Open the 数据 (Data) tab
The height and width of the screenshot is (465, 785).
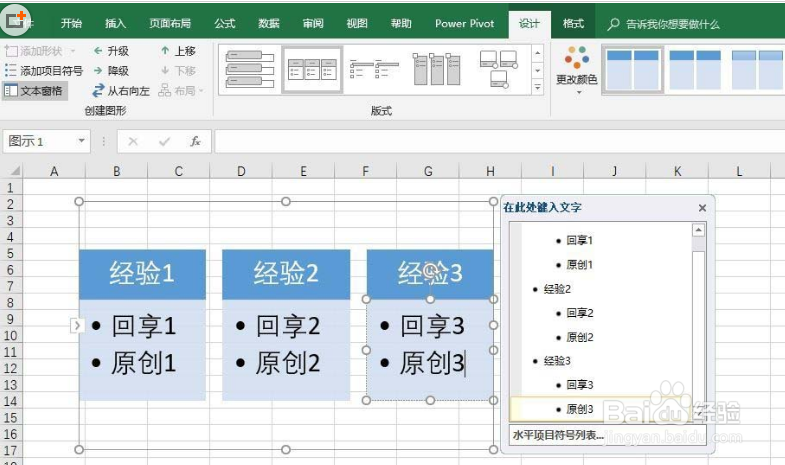click(269, 24)
